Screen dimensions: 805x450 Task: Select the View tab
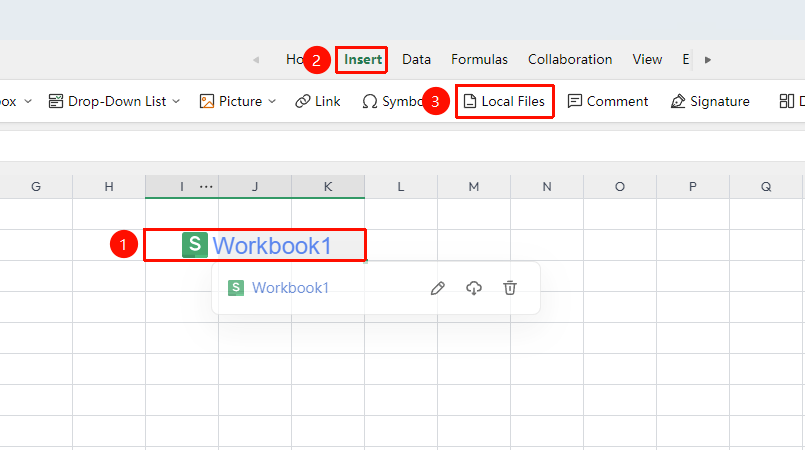647,60
